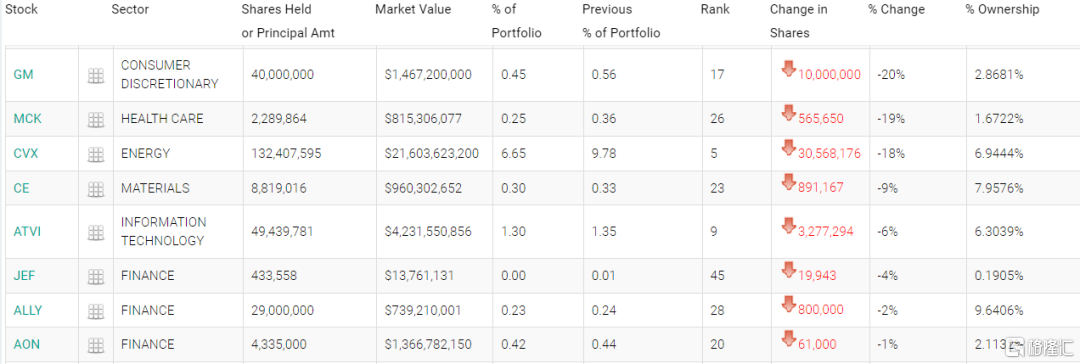Sort by the % Change column header

click(896, 10)
